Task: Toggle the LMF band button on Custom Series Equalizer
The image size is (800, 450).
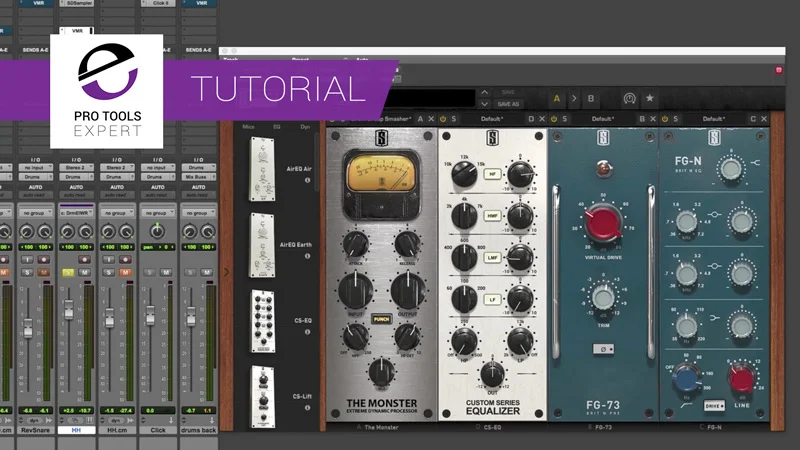Action: 492,258
